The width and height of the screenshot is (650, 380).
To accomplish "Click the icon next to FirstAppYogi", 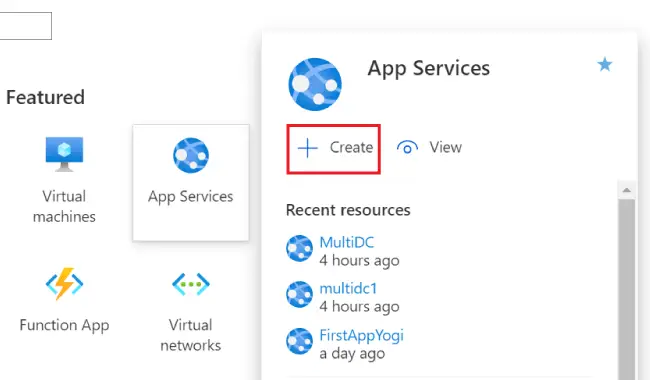I will point(299,341).
